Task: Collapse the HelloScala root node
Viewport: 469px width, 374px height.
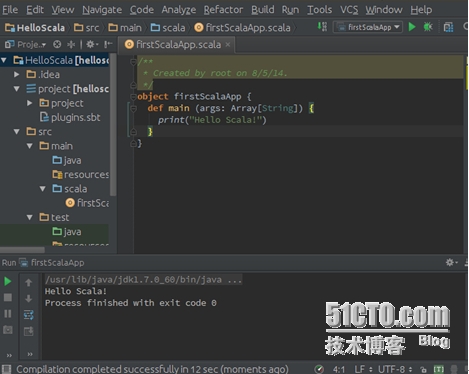Action: [x=4, y=60]
